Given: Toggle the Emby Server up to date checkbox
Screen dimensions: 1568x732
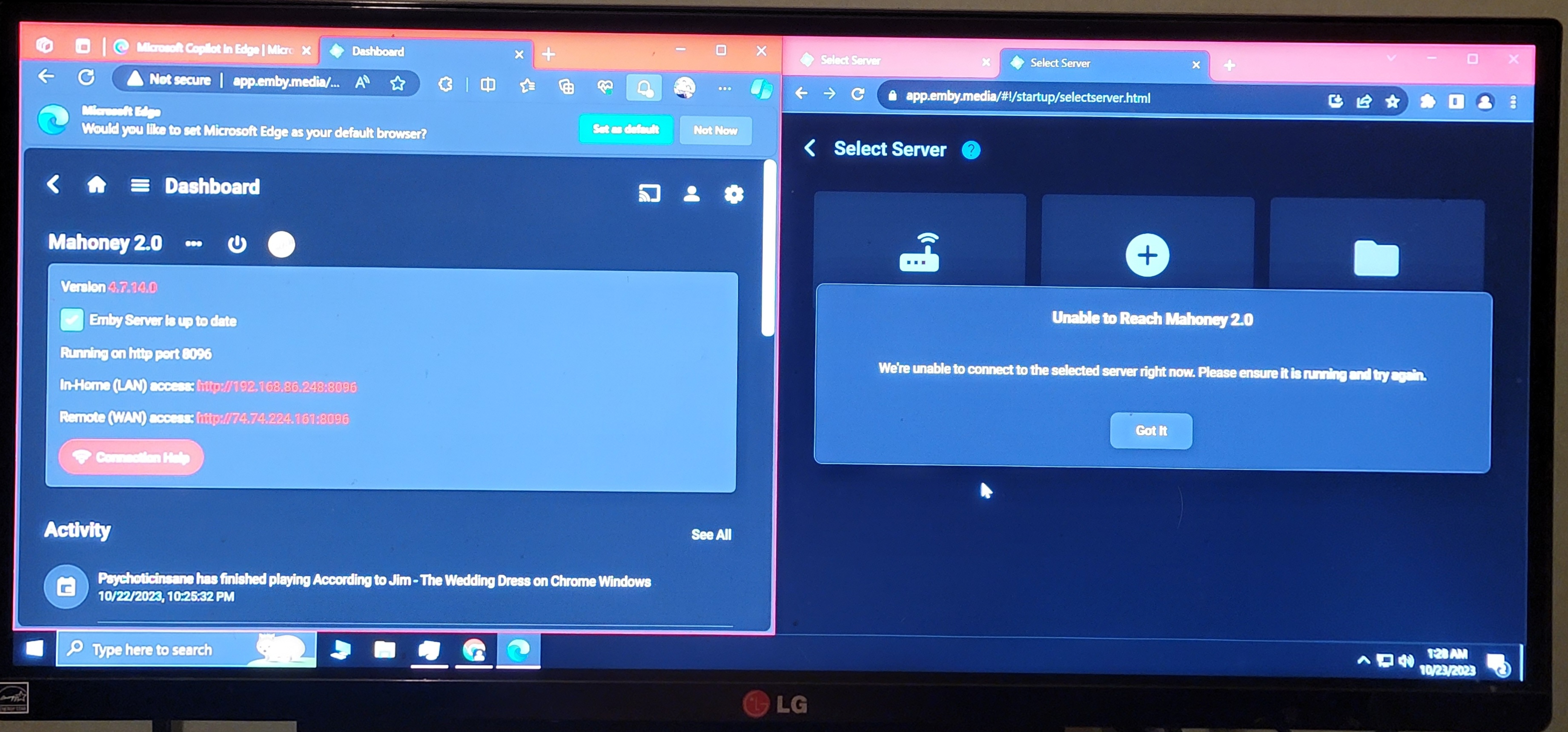Looking at the screenshot, I should (71, 320).
